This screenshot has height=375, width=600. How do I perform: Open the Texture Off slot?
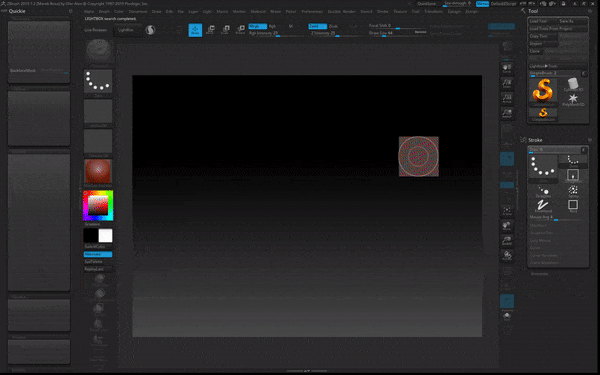[98, 141]
